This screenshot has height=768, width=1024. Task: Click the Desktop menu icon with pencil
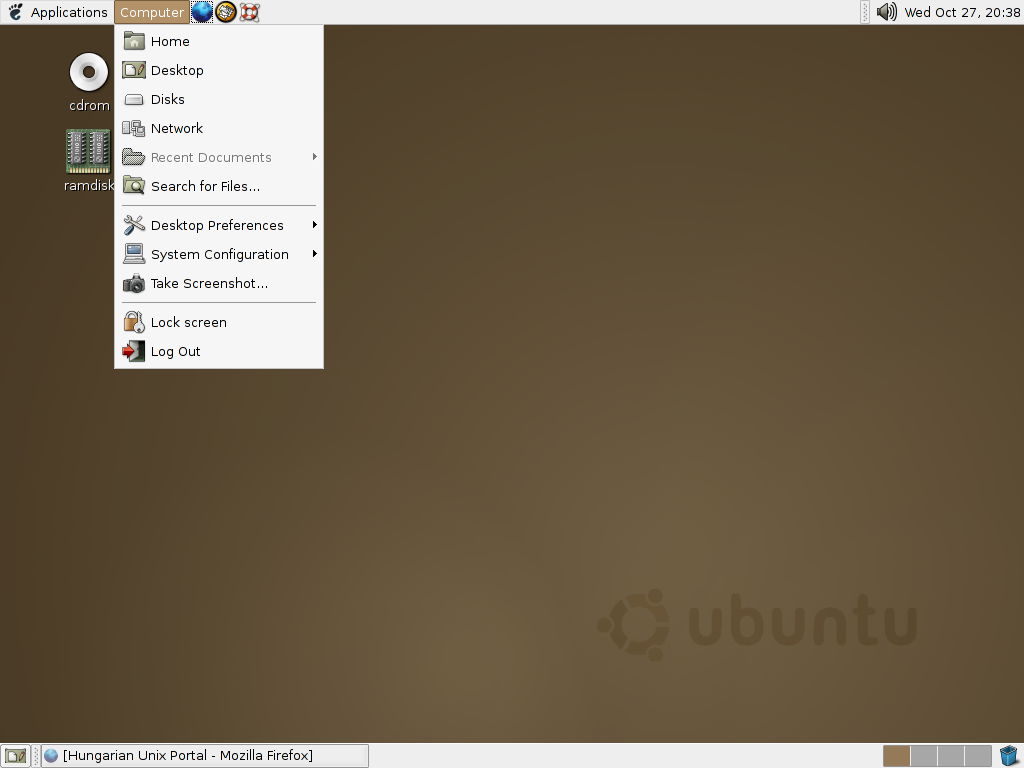(x=134, y=70)
